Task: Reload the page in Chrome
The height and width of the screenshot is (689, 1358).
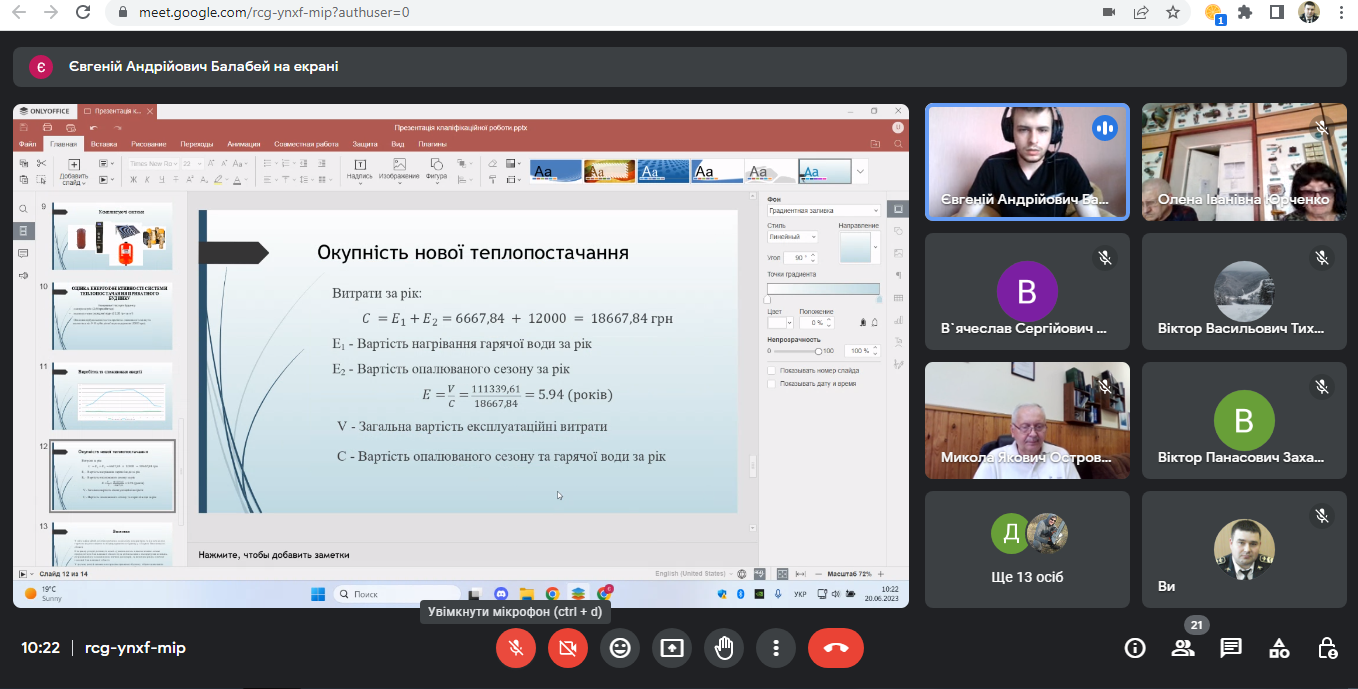Action: 83,13
